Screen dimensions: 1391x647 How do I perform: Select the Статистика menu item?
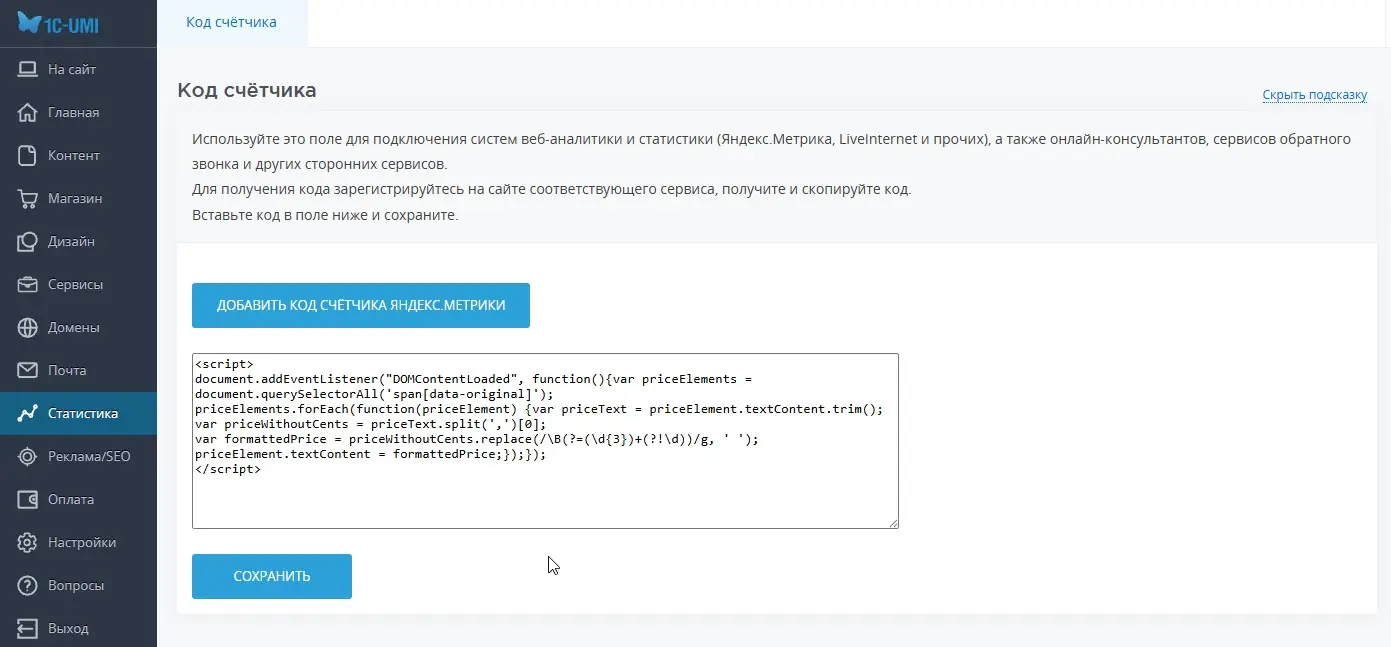coord(78,413)
